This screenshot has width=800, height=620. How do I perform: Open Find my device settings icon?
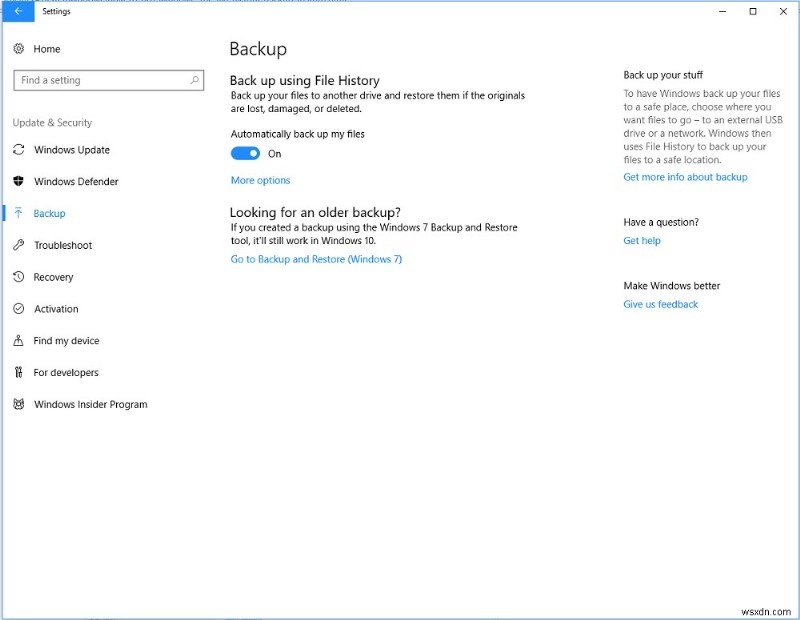click(20, 341)
